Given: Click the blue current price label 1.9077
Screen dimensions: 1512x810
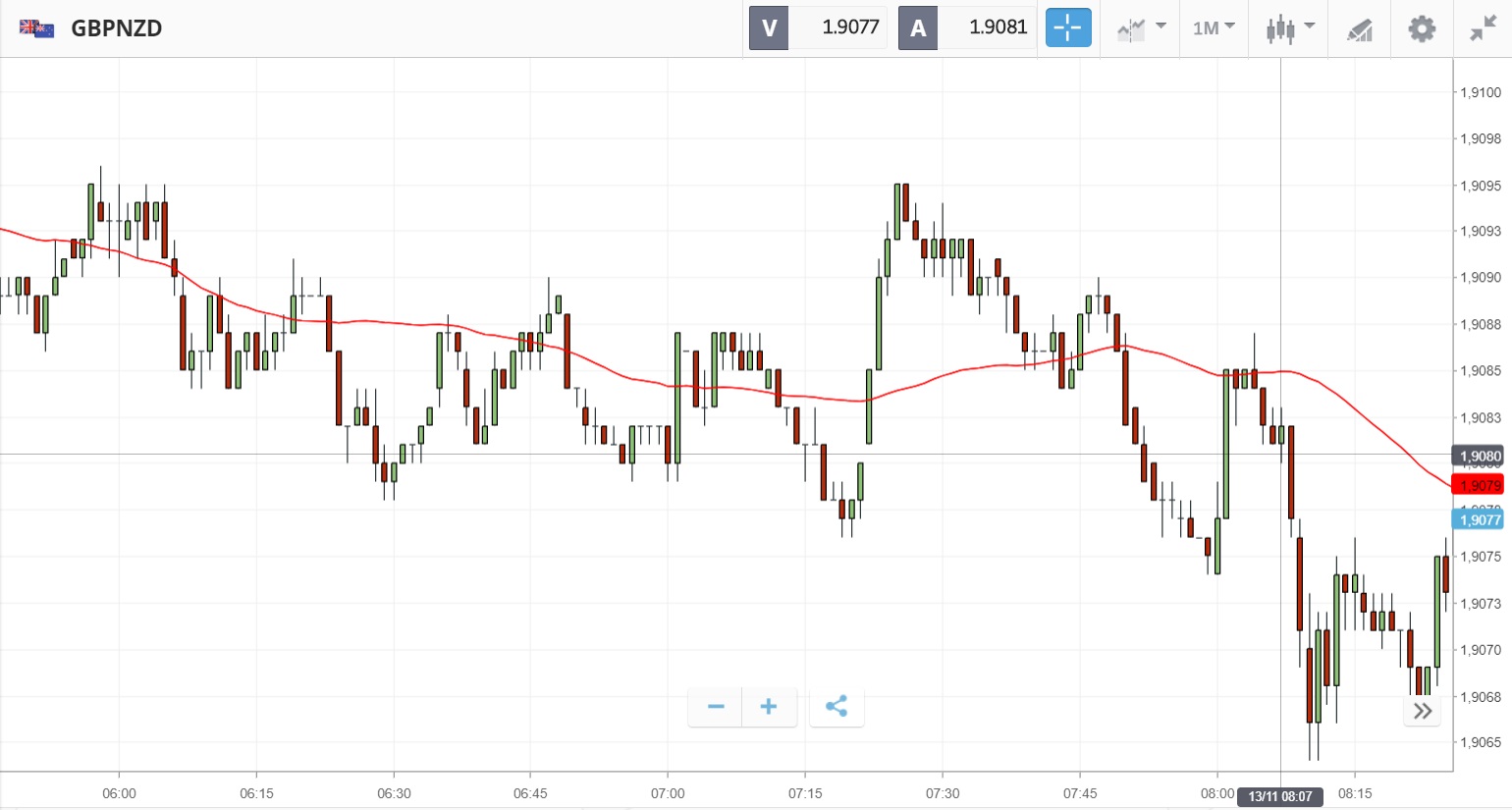Looking at the screenshot, I should (x=1479, y=519).
